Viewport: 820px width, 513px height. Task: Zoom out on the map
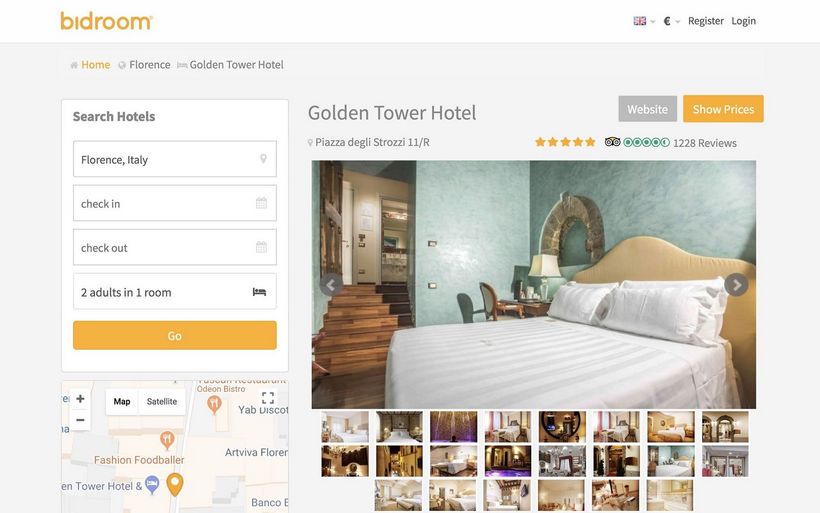(80, 420)
